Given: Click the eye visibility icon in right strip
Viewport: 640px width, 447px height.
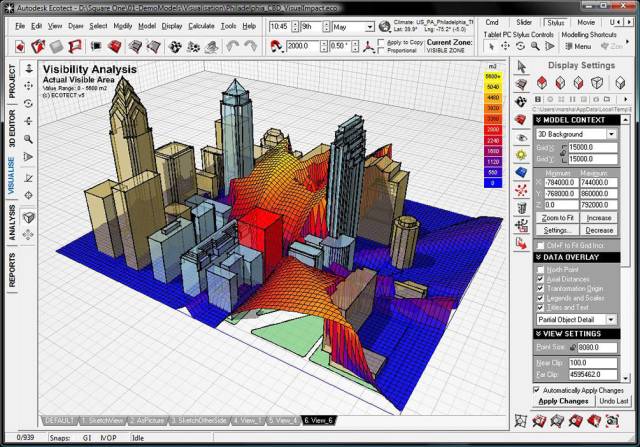Looking at the screenshot, I should pyautogui.click(x=521, y=138).
